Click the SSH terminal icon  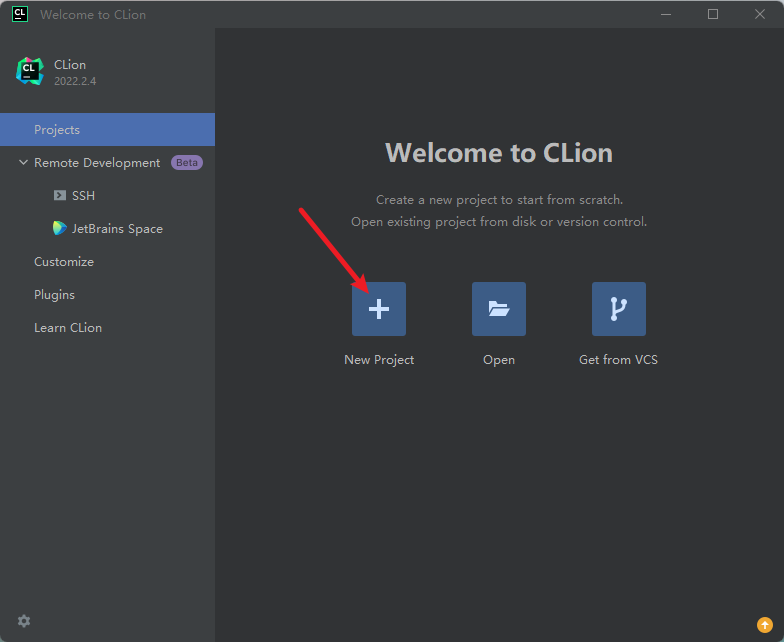60,195
